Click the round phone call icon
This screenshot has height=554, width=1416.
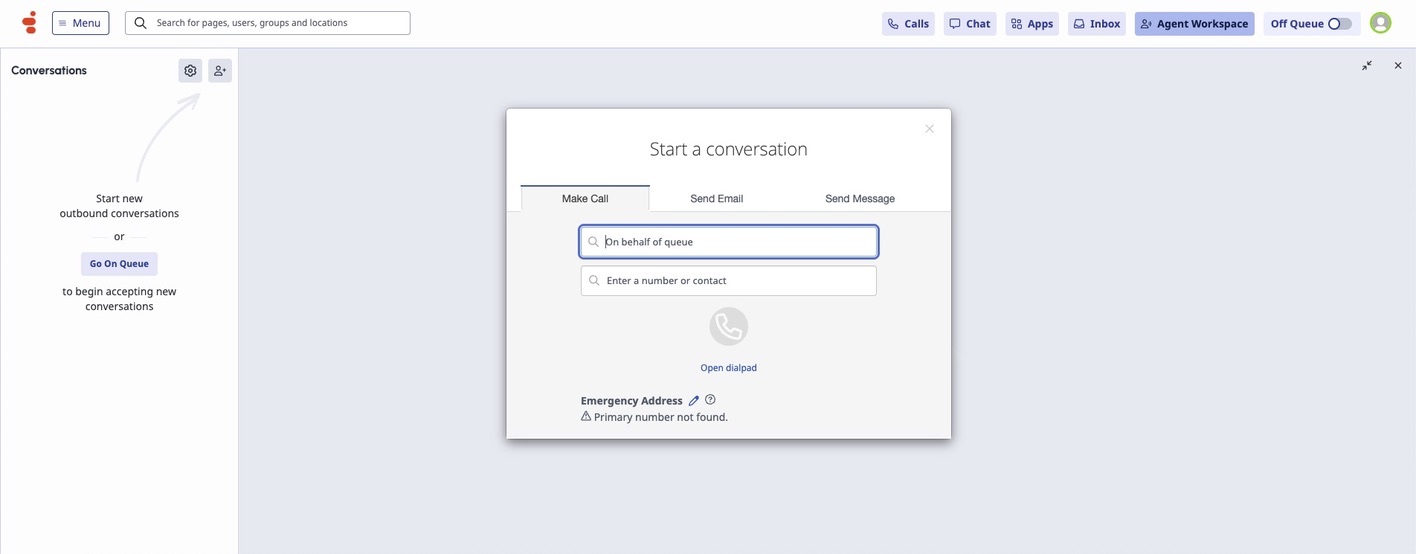[x=728, y=327]
